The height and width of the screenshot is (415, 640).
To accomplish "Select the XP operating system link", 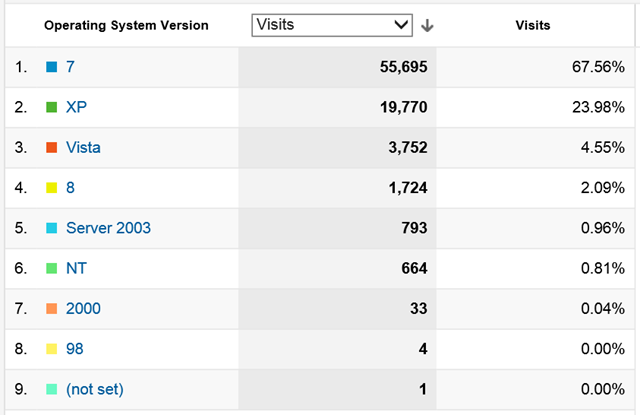I will (x=77, y=107).
